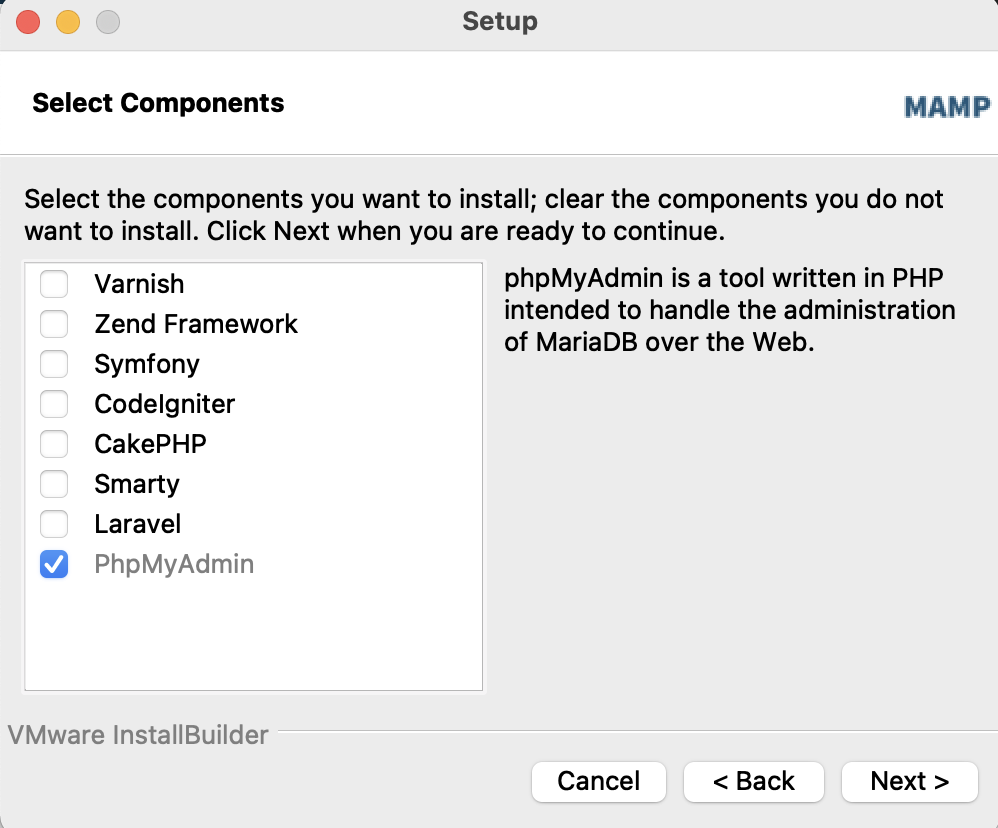Cancel the setup wizard
The height and width of the screenshot is (828, 998).
[599, 782]
